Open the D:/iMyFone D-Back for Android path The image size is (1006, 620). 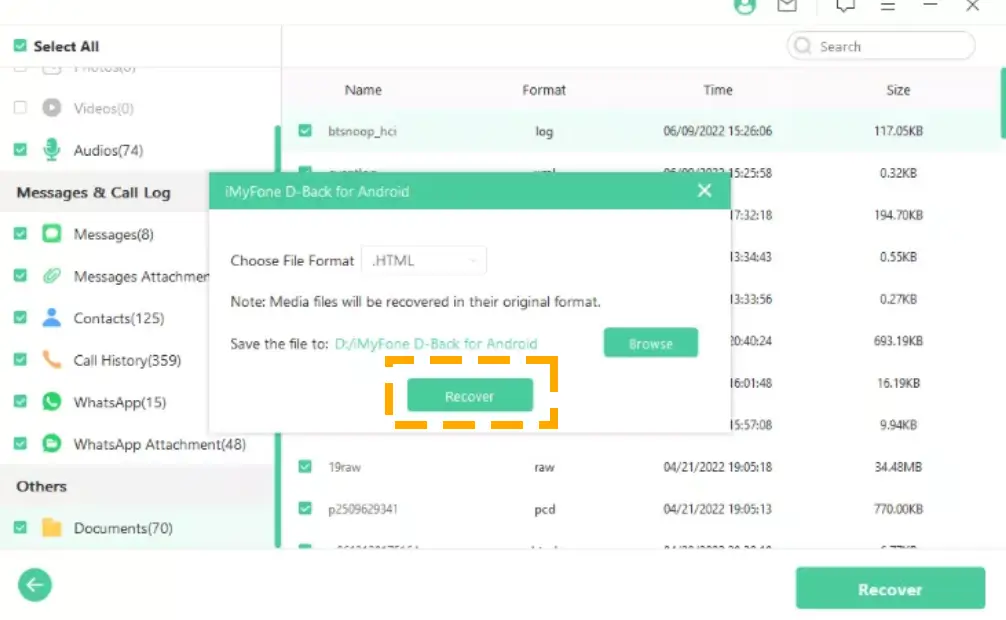click(x=436, y=344)
